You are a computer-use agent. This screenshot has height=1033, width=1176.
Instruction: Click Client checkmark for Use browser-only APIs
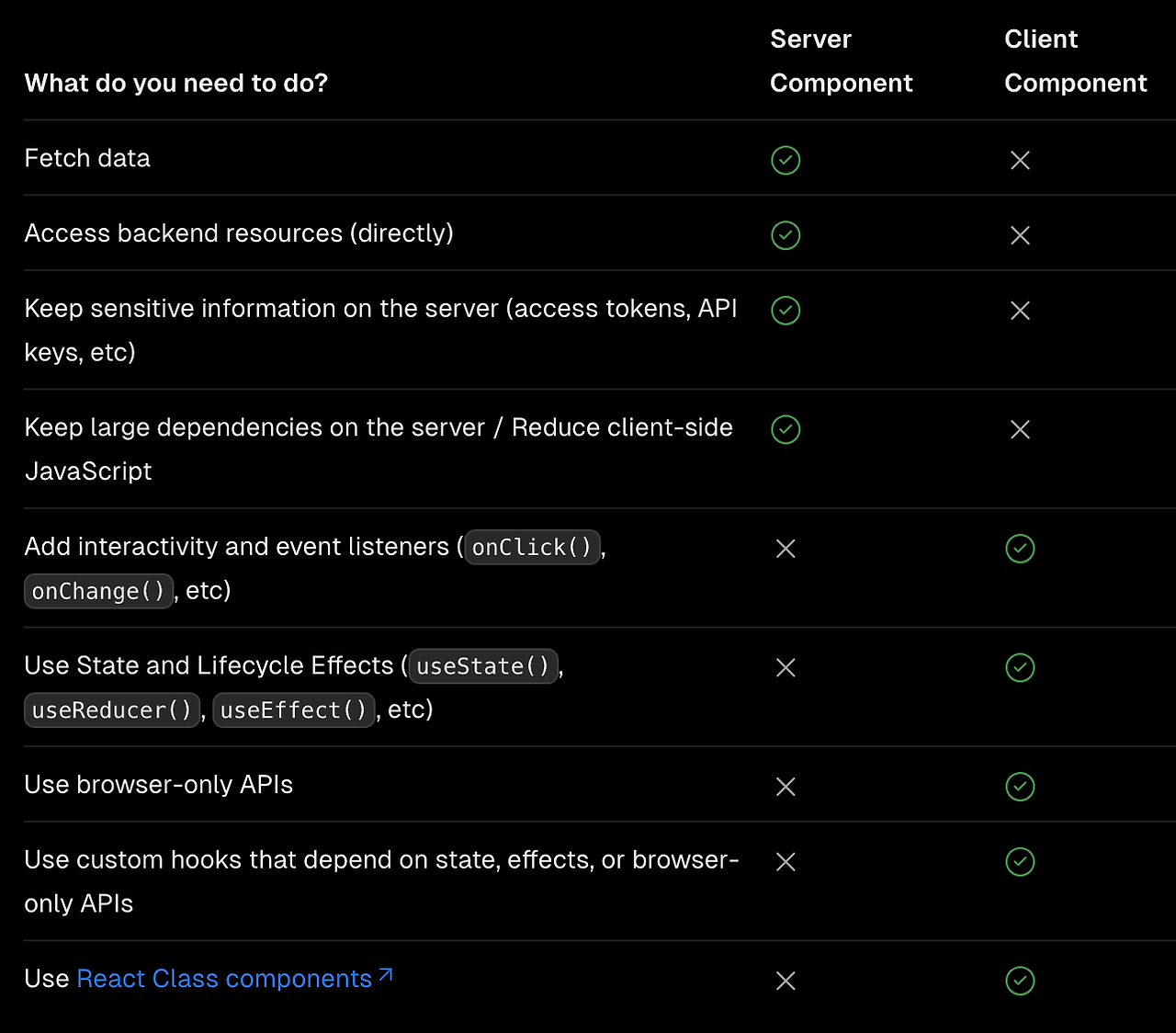[x=1020, y=787]
